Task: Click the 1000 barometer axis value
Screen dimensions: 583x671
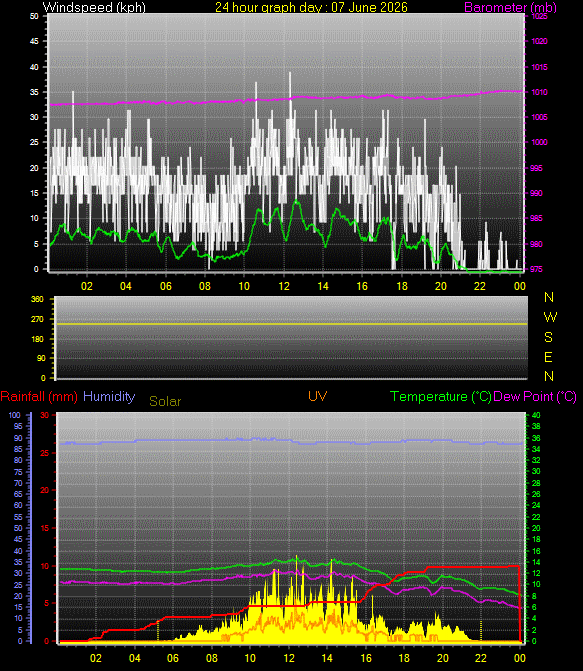Action: 539,143
